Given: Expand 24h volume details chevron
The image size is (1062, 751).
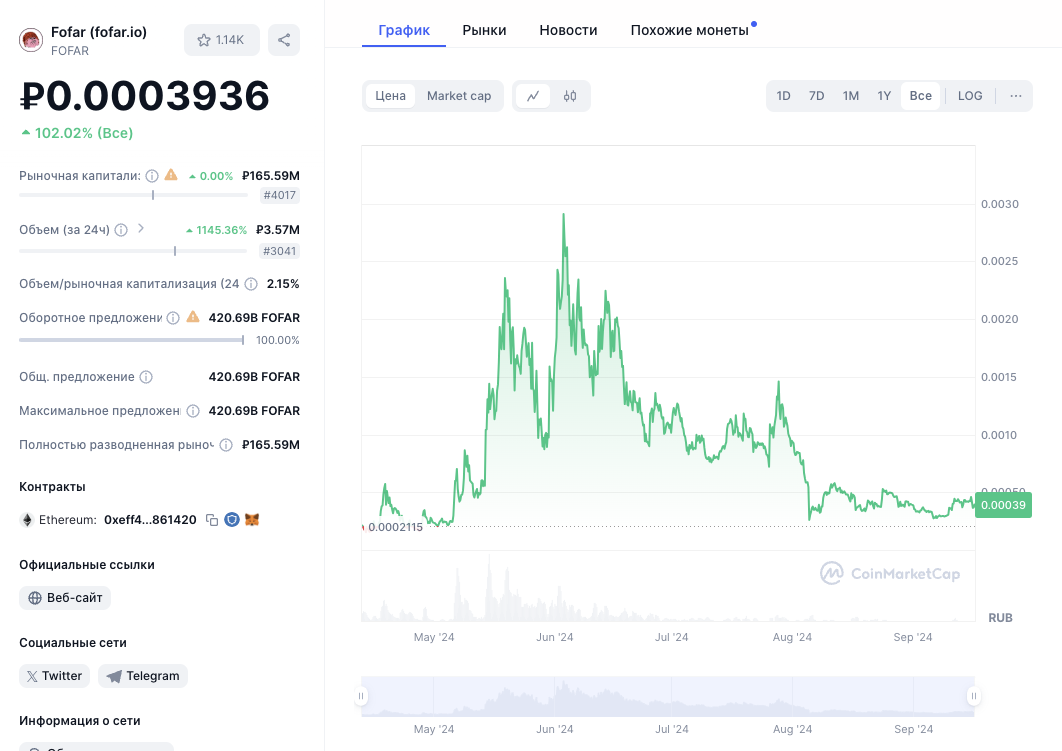Looking at the screenshot, I should click(141, 229).
